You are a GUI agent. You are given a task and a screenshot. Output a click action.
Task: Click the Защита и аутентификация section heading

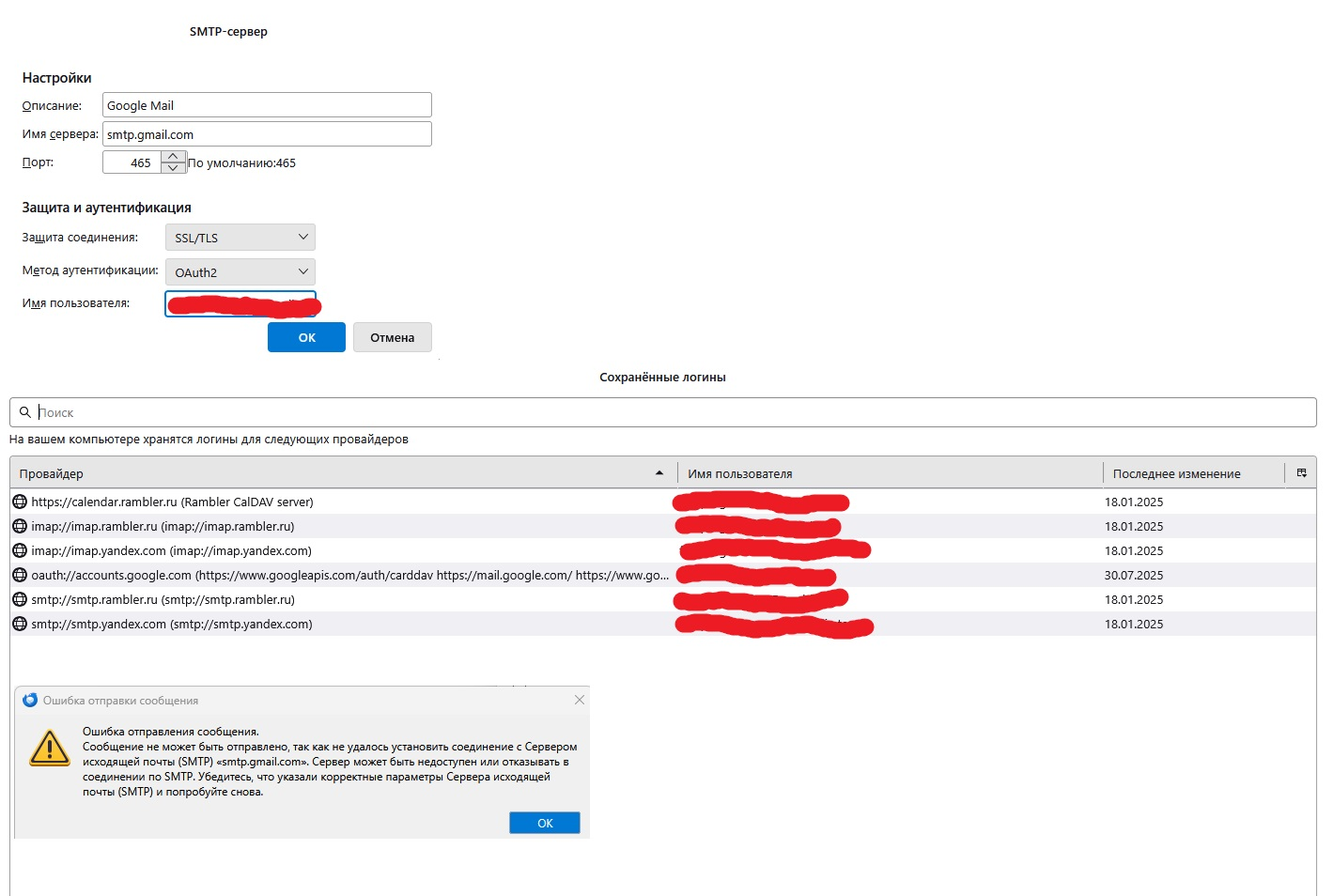tap(106, 208)
